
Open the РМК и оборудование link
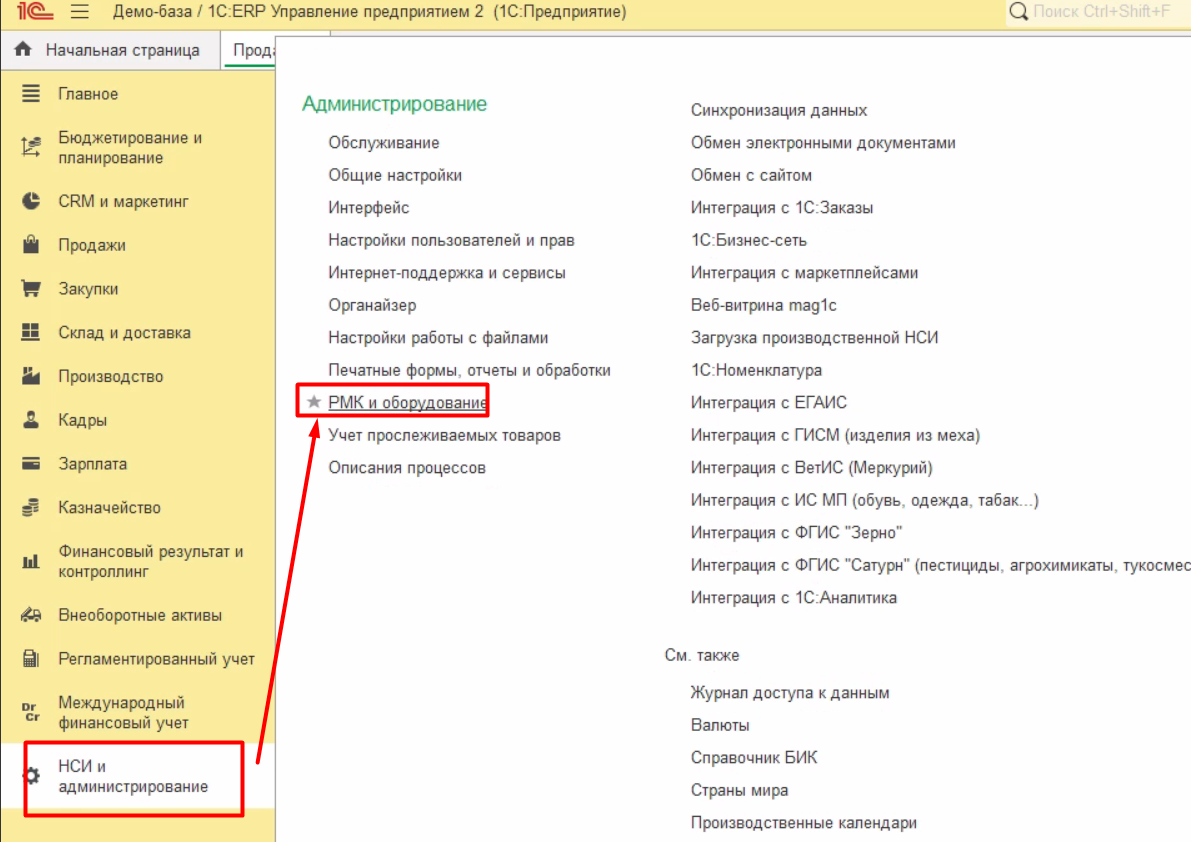point(407,403)
